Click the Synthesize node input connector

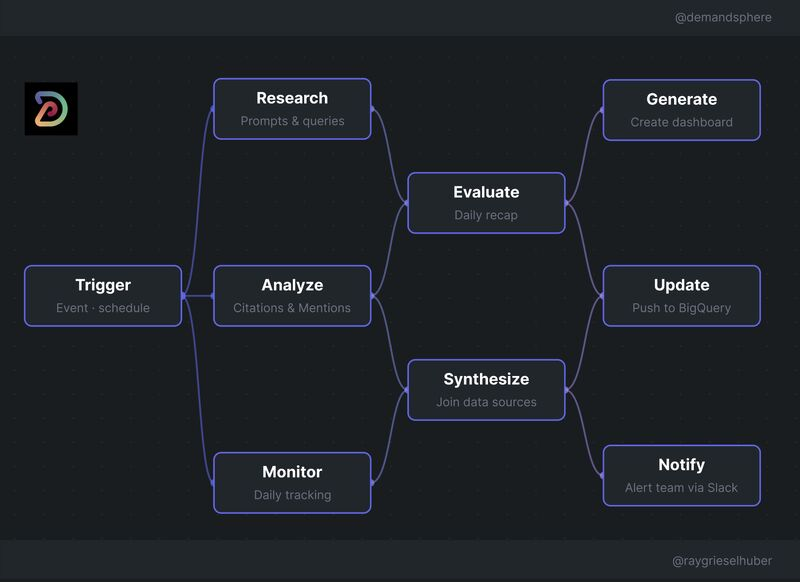408,389
